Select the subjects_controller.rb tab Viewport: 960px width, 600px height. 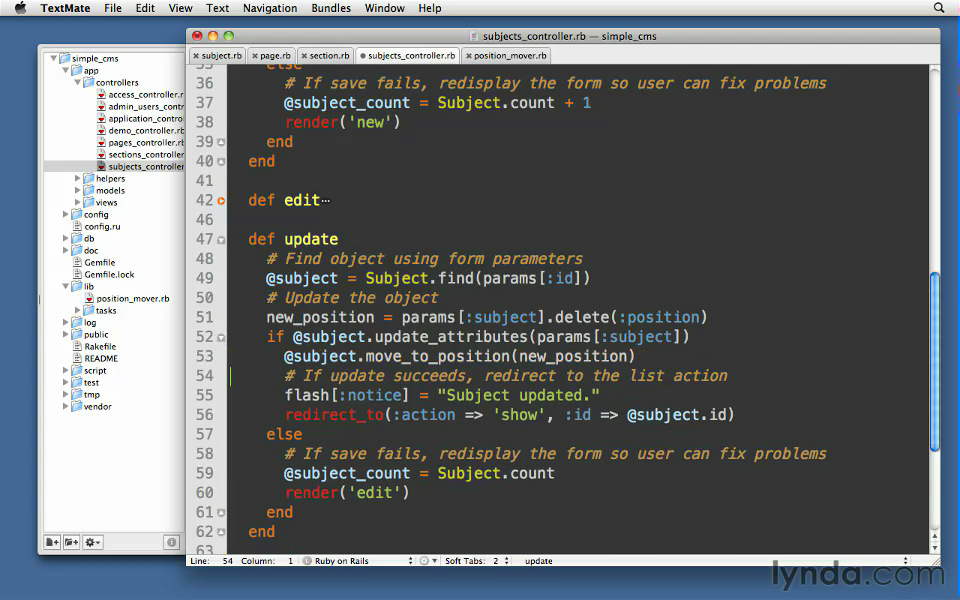point(408,55)
